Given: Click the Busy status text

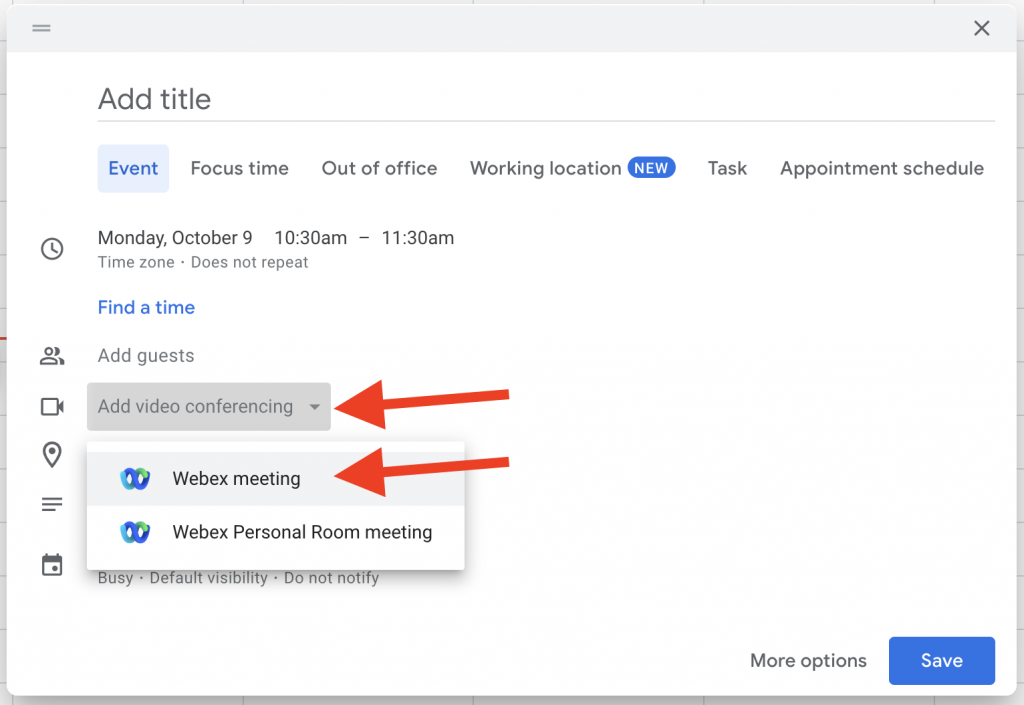Looking at the screenshot, I should [116, 578].
